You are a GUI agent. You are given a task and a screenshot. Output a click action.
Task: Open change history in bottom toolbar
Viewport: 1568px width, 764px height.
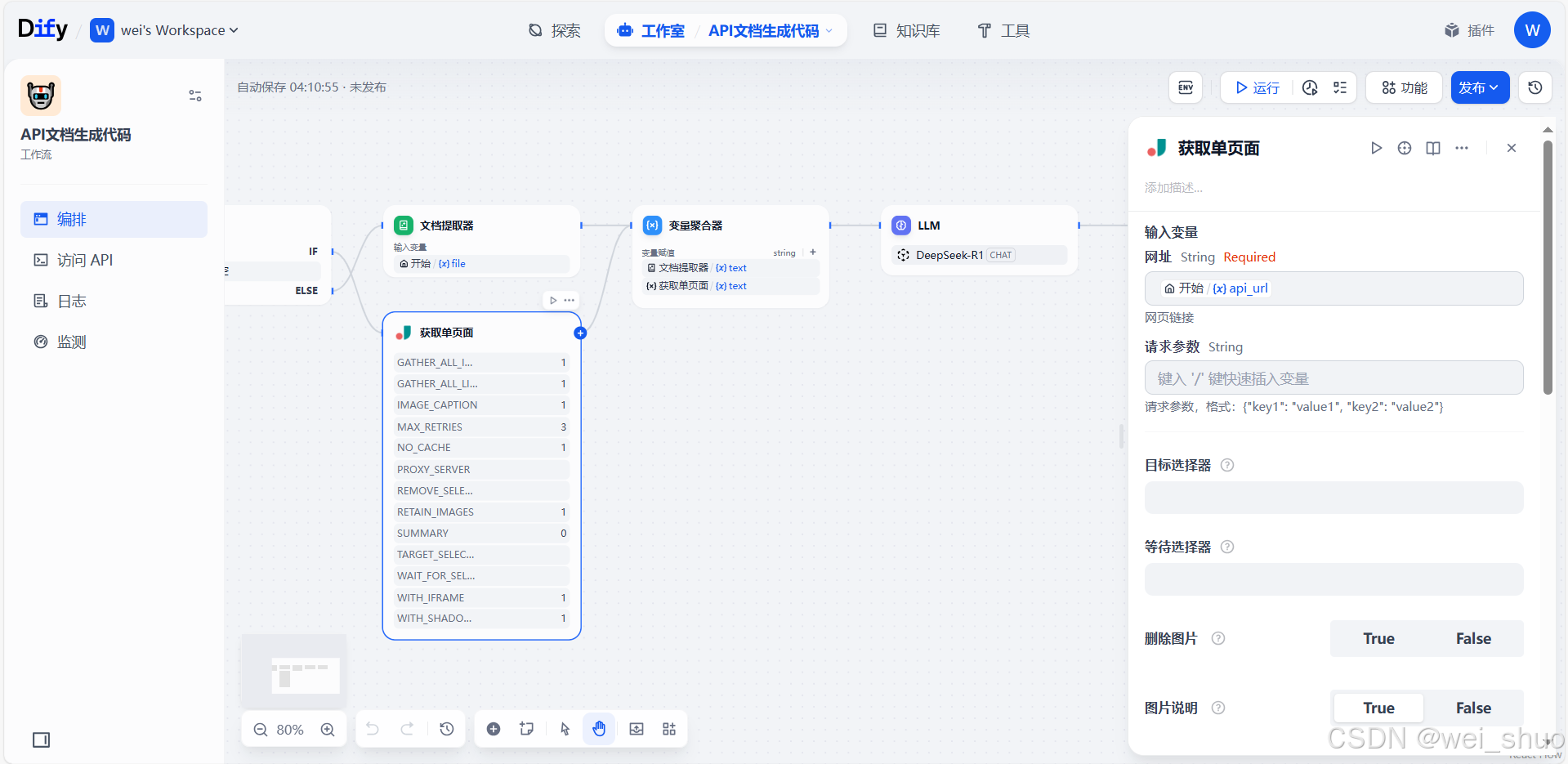[x=447, y=729]
